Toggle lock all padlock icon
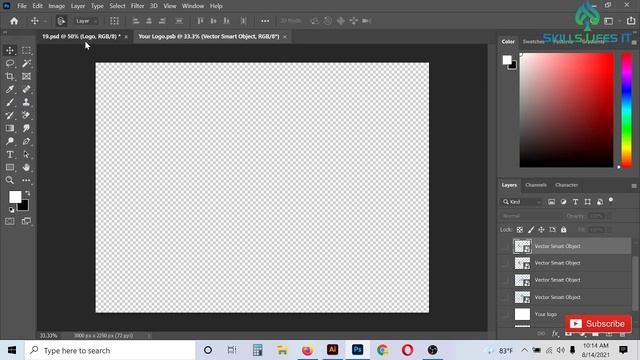This screenshot has width=640, height=360. (x=563, y=230)
